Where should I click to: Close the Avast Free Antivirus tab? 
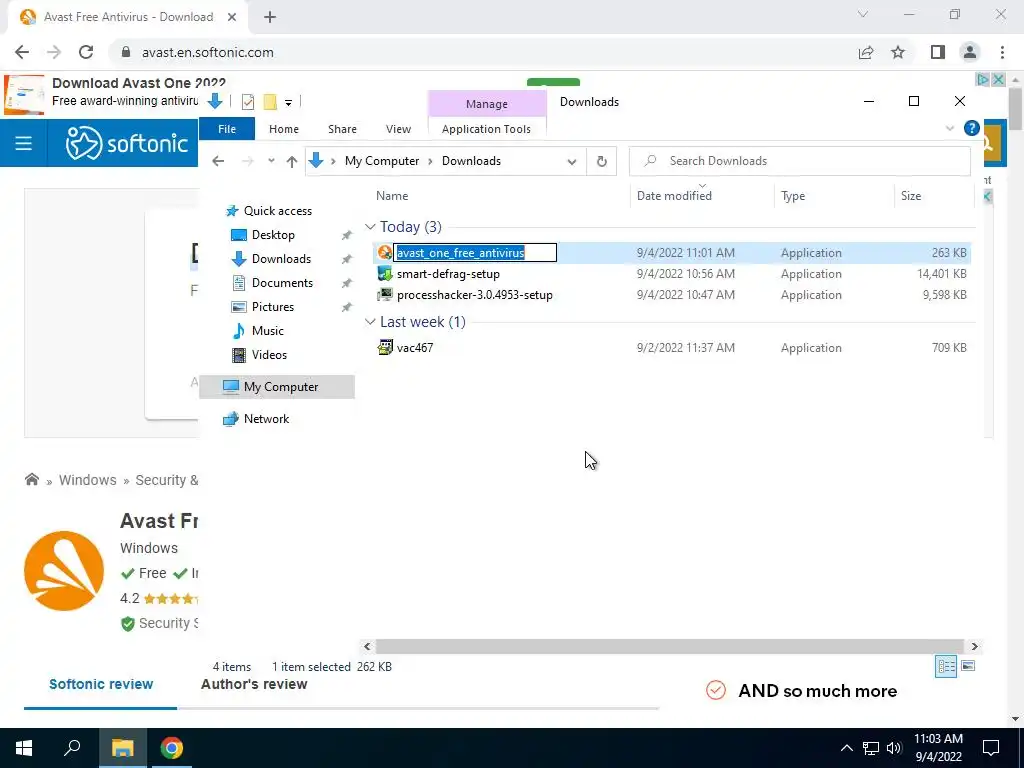pyautogui.click(x=232, y=17)
